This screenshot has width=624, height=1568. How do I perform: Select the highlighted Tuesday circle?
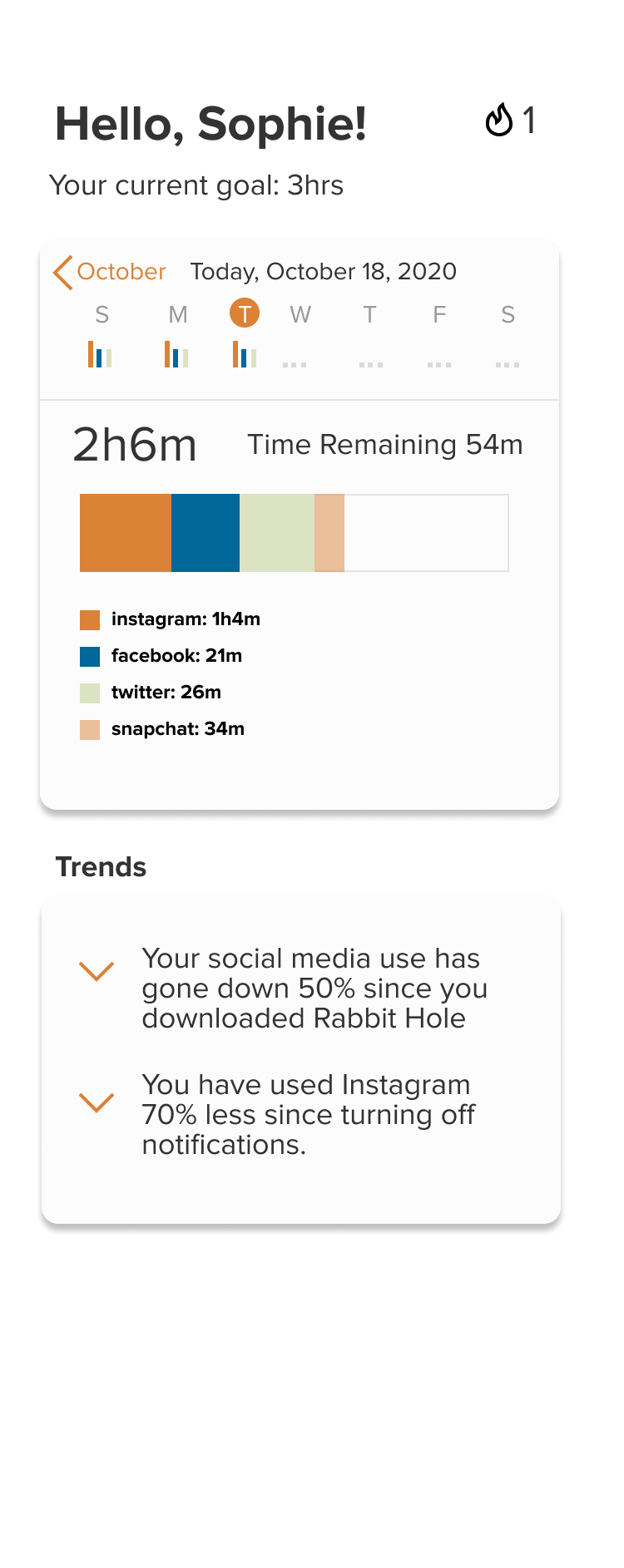point(245,313)
